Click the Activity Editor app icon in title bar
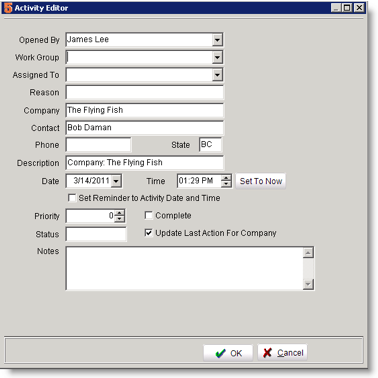378x378 pixels. (x=8, y=8)
